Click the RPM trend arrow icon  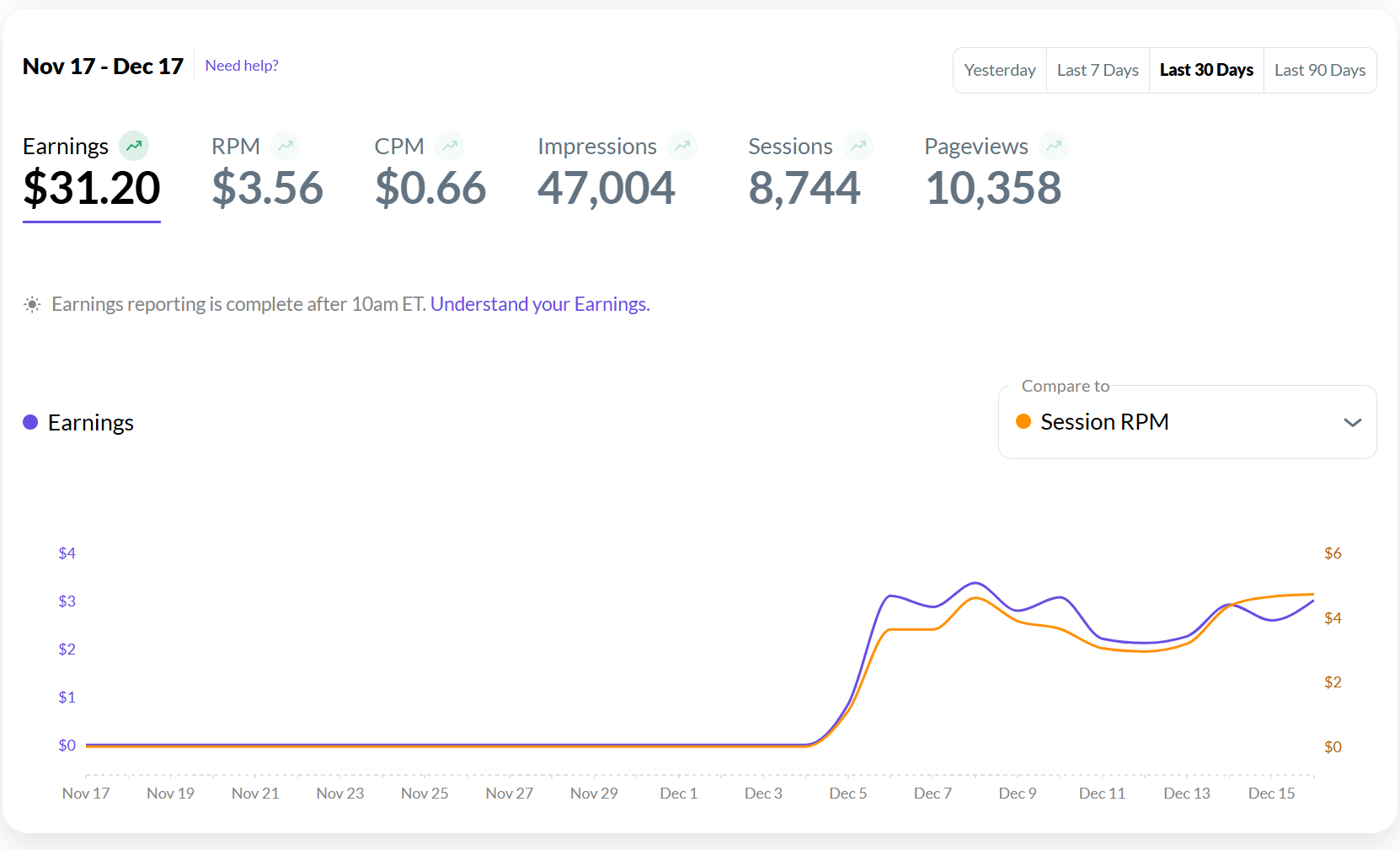(286, 146)
